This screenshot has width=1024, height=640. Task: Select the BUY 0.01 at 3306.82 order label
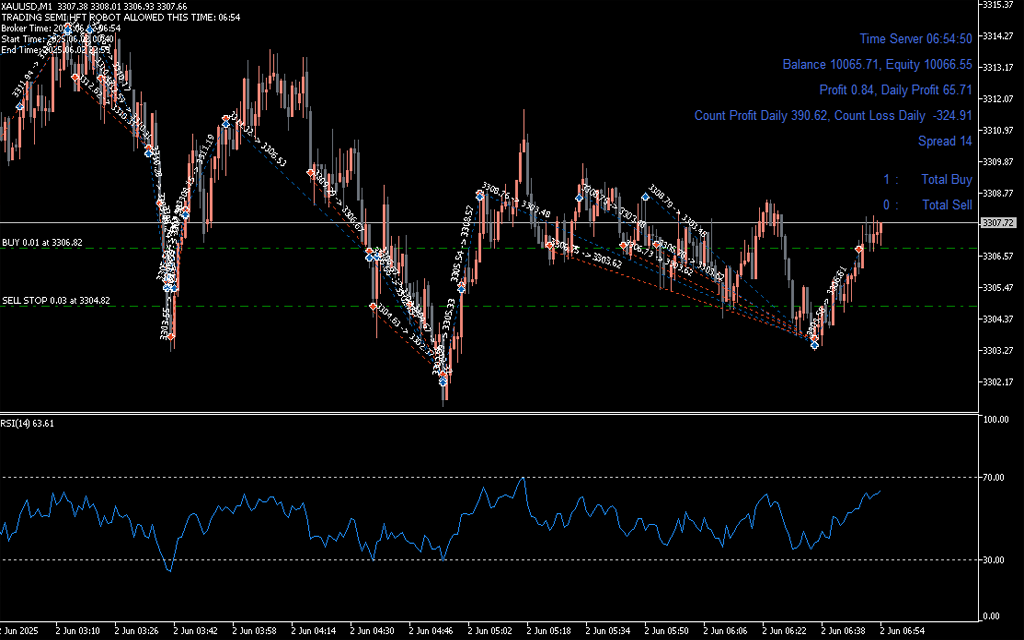pos(42,243)
